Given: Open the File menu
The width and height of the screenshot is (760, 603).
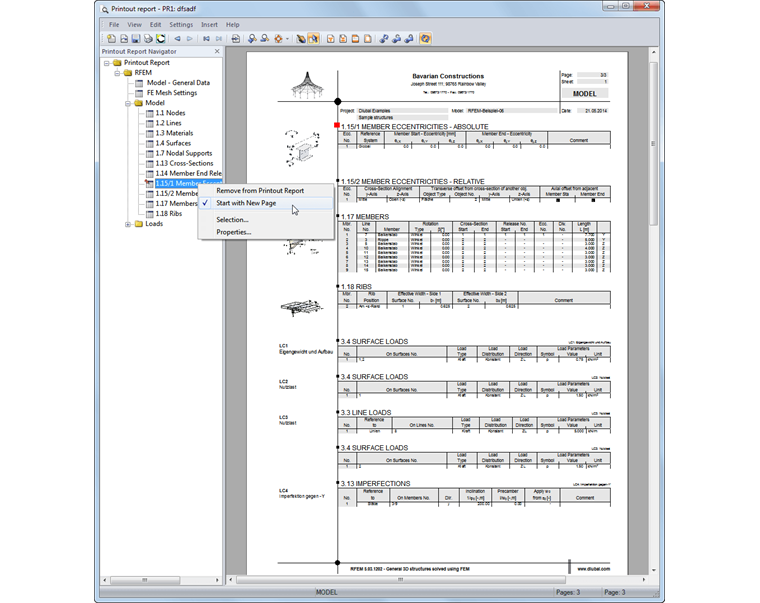Looking at the screenshot, I should (x=114, y=25).
